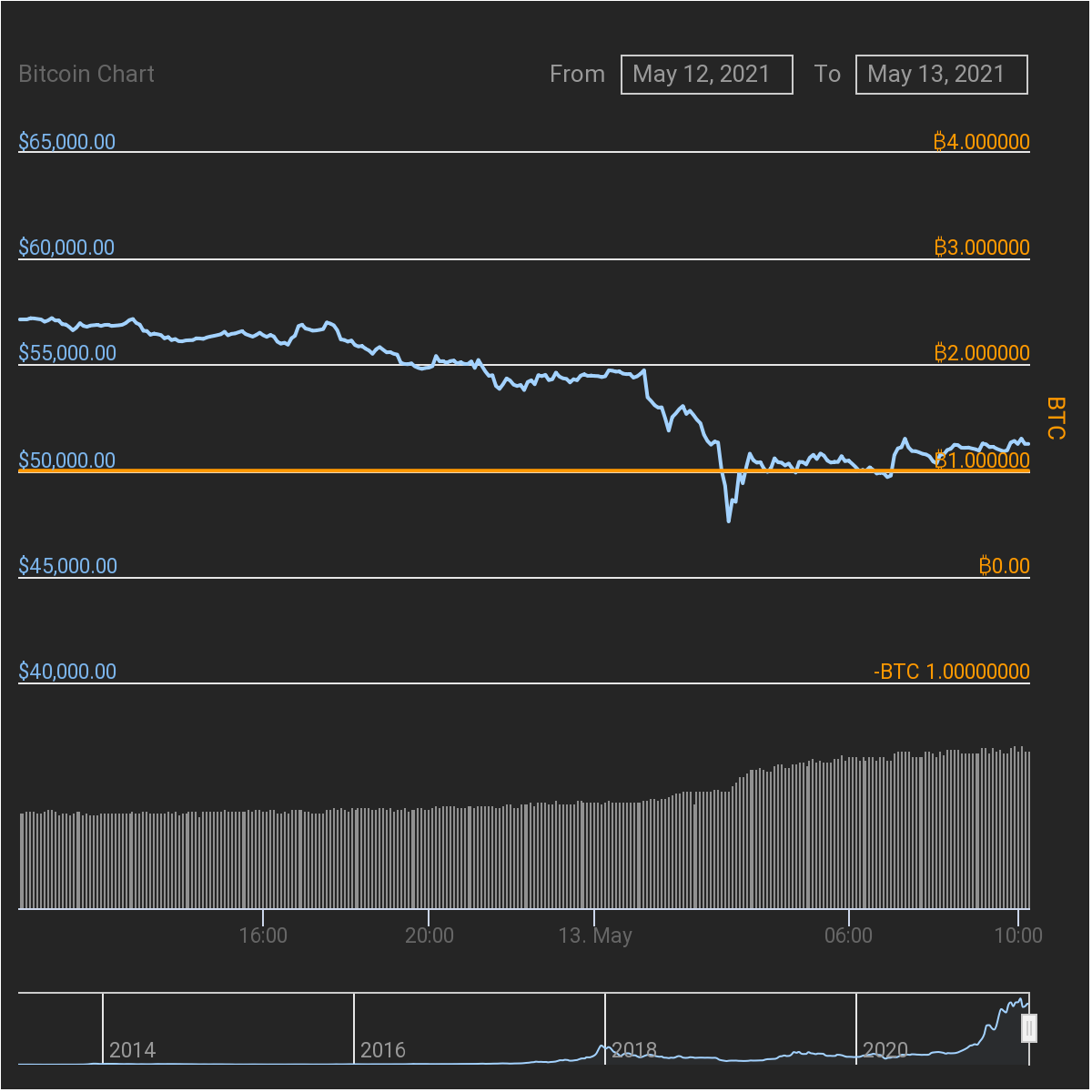Click the navigator range handle at right edge
Screen dimensions: 1092x1092
1029,1028
